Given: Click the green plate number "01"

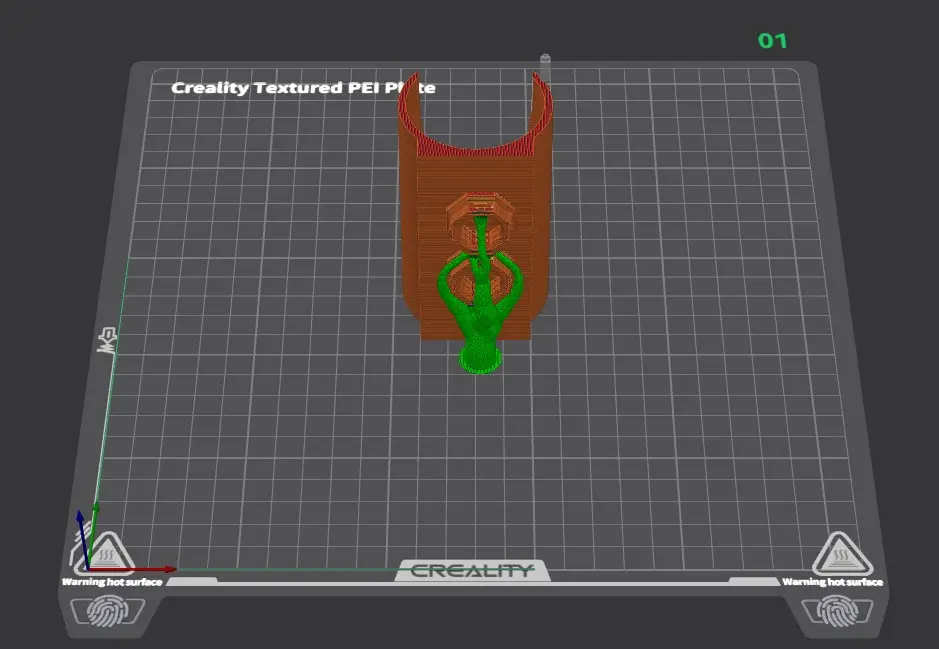Looking at the screenshot, I should click(773, 41).
